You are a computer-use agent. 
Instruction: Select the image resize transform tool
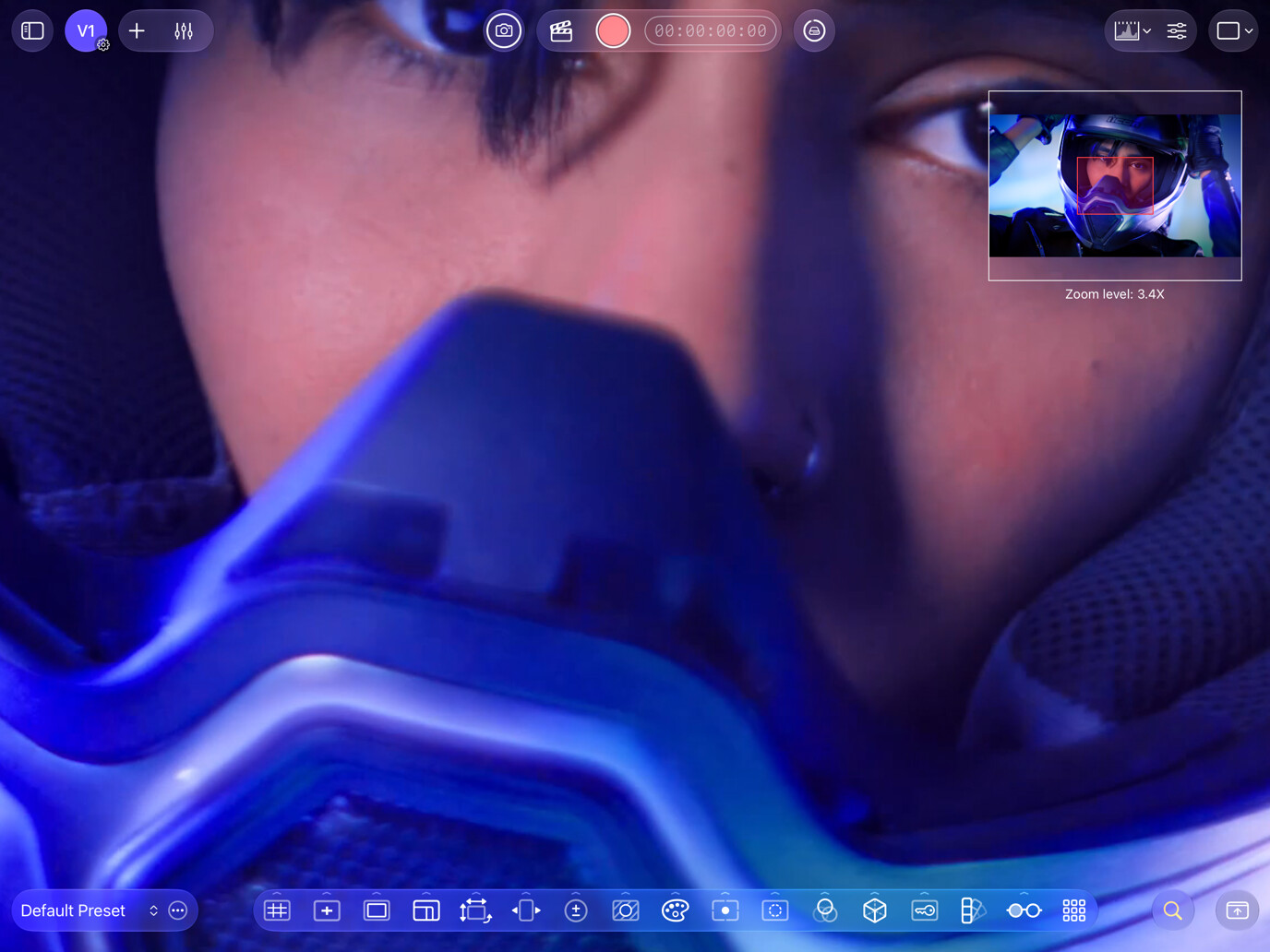pyautogui.click(x=475, y=910)
